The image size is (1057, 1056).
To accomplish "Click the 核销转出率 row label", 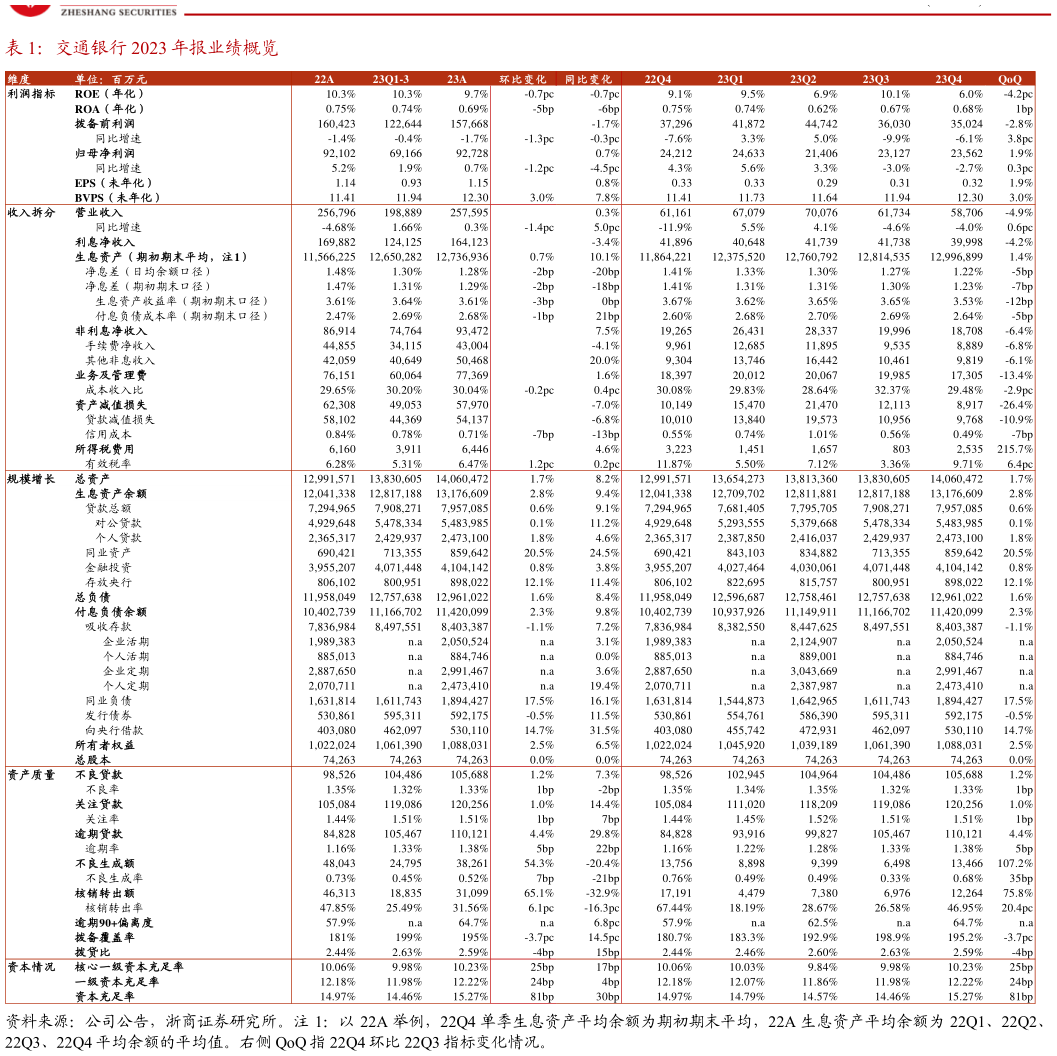I will coord(114,908).
